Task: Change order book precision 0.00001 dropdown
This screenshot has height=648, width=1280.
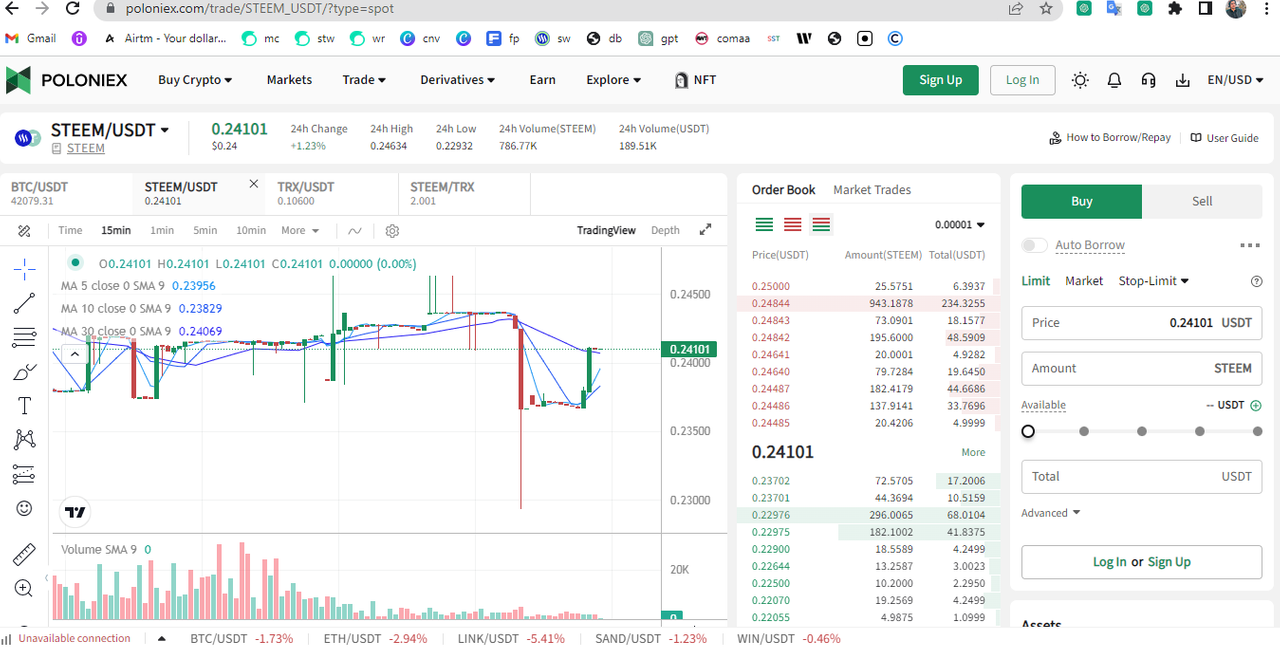Action: (960, 225)
